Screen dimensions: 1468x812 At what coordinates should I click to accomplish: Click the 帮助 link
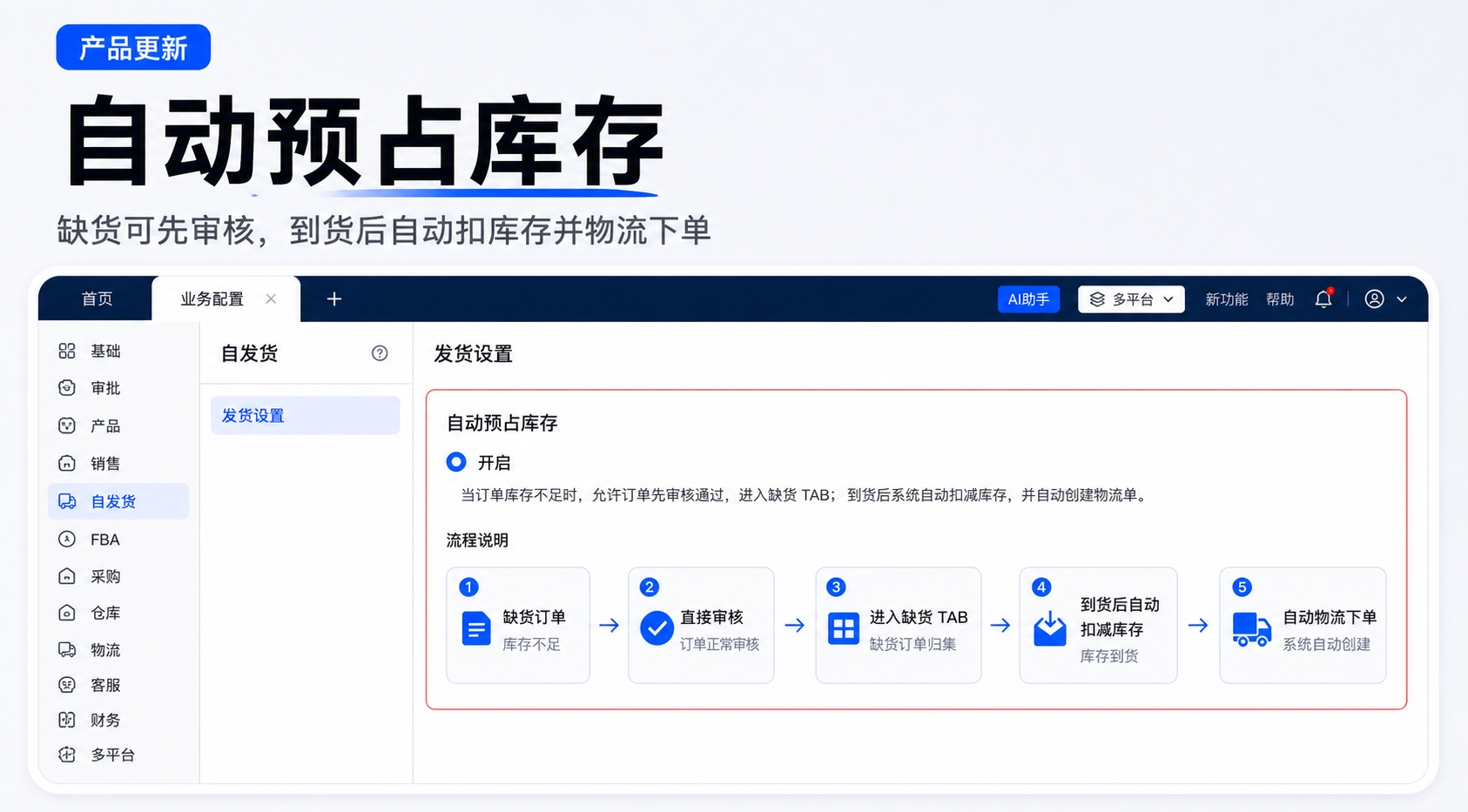pyautogui.click(x=1280, y=299)
